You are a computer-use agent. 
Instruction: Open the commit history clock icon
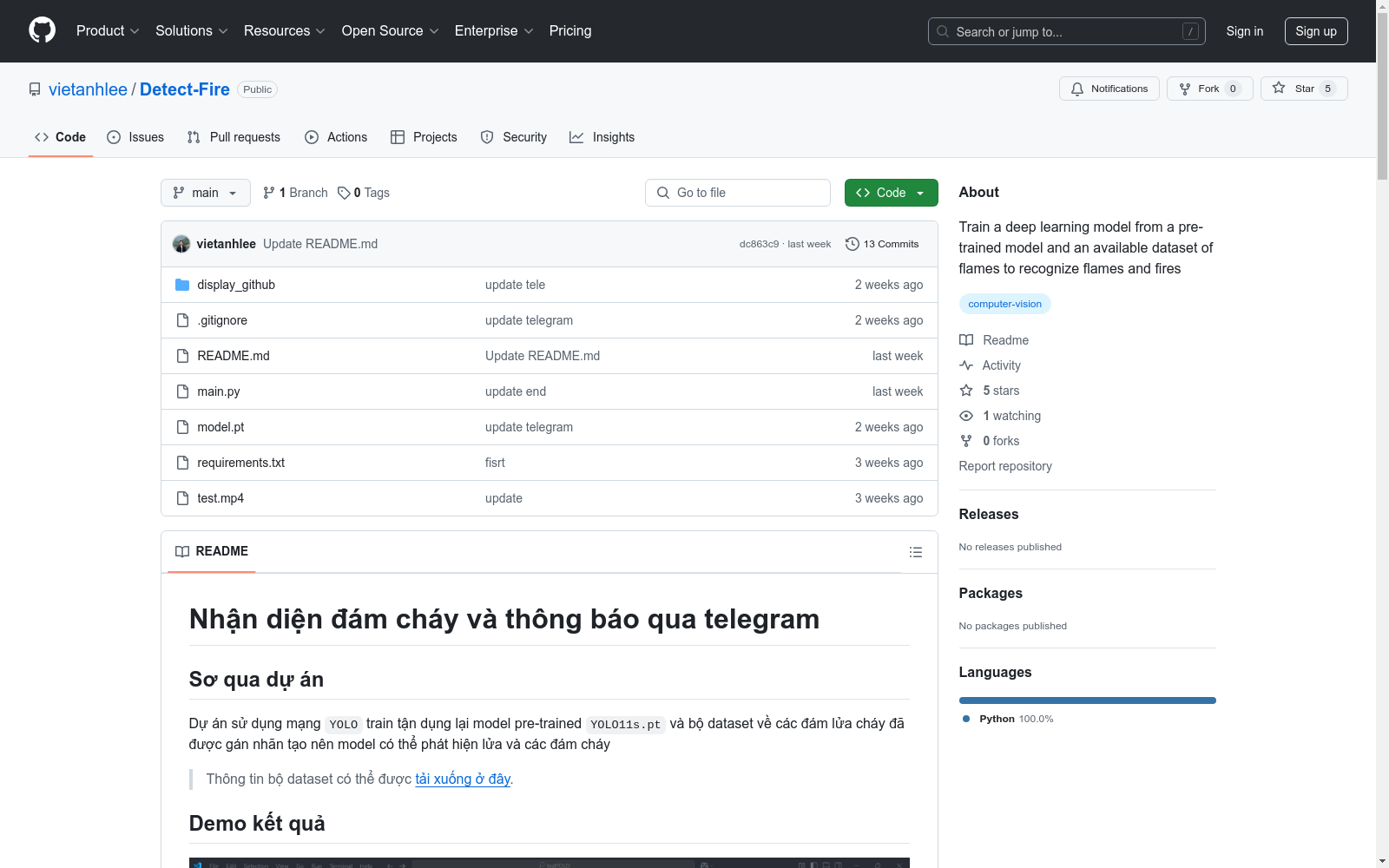[x=852, y=244]
